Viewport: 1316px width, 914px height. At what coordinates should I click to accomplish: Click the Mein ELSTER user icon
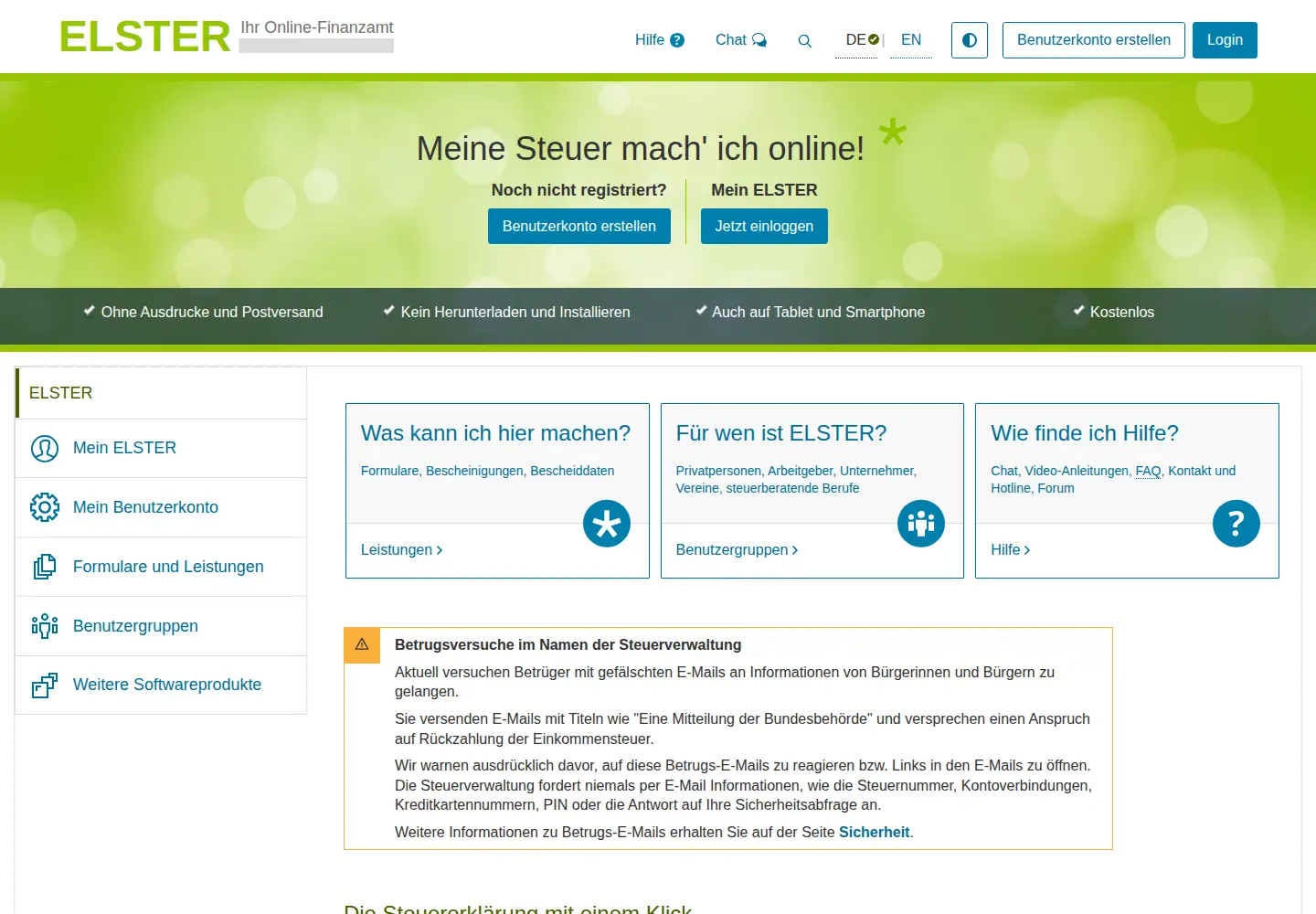pos(45,448)
